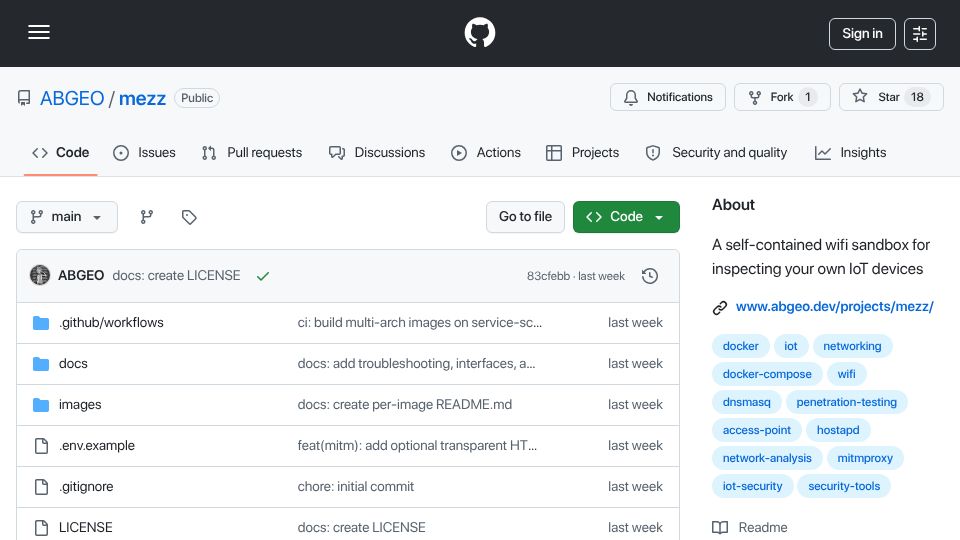Open the .gitignore file name
Screen dimensions: 960x540
86,487
